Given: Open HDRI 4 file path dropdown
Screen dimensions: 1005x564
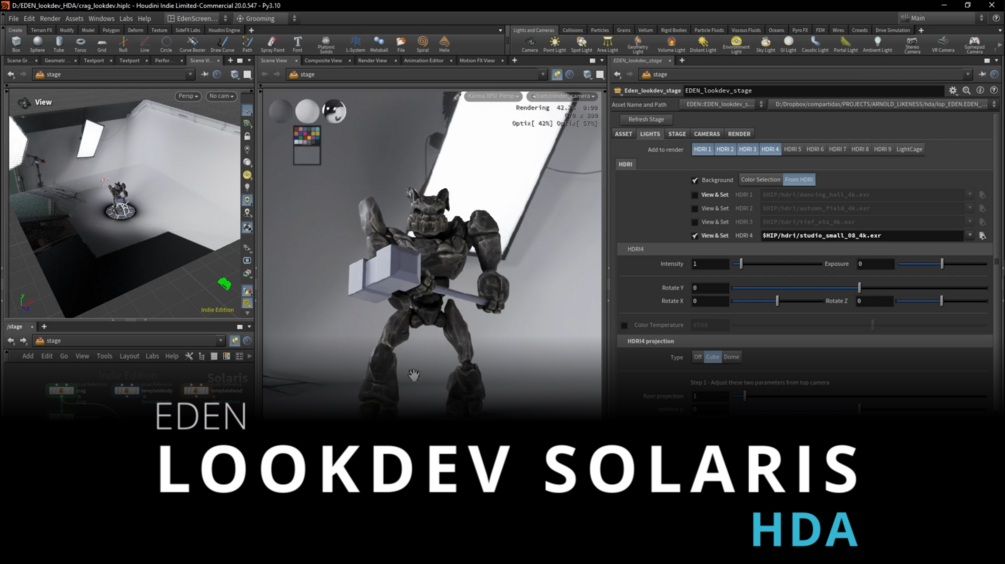Looking at the screenshot, I should pos(970,236).
